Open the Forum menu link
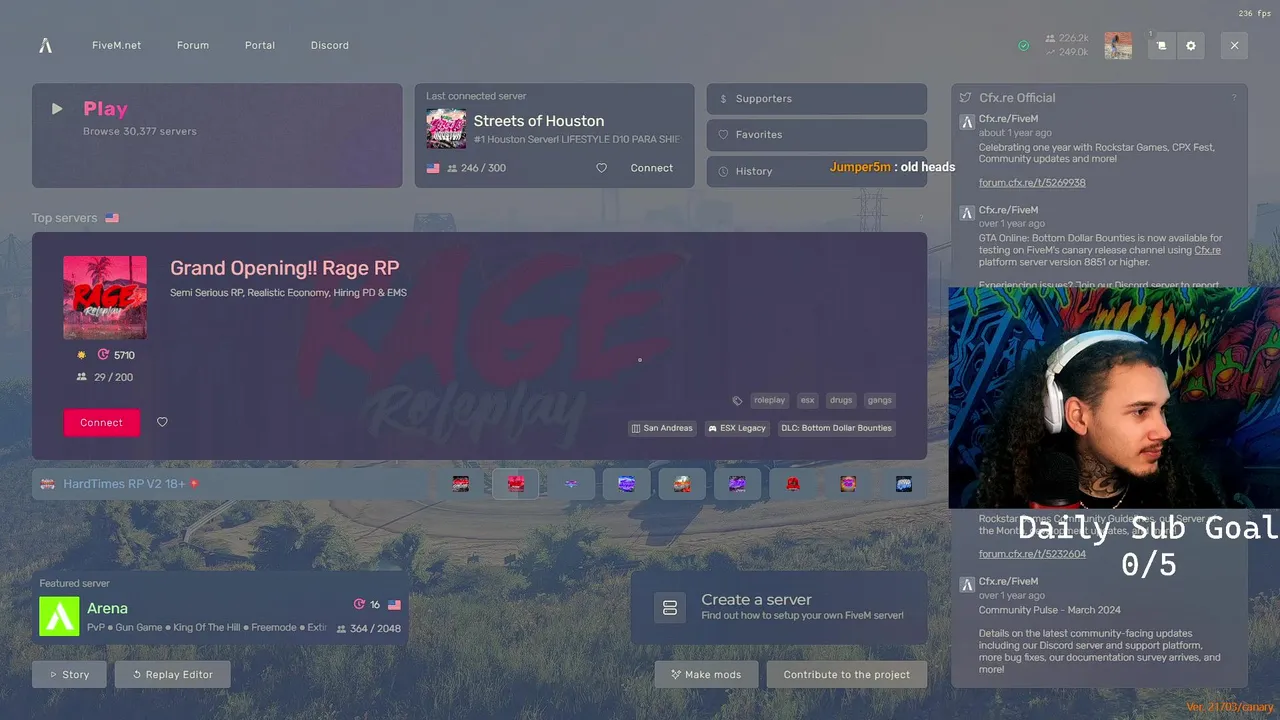 (x=193, y=46)
